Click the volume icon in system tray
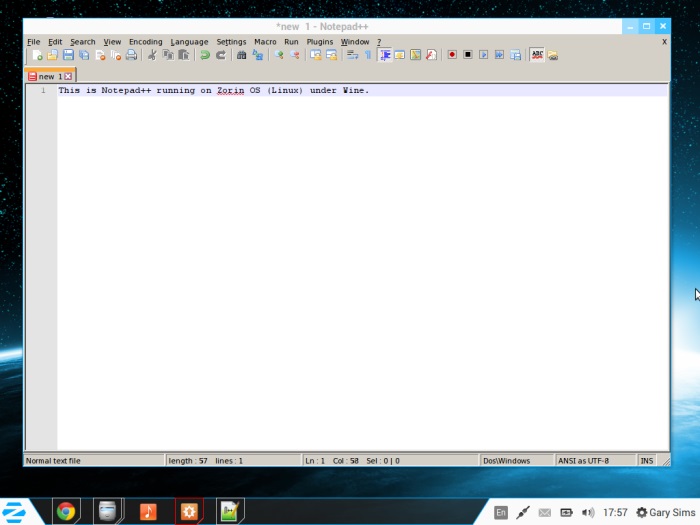The width and height of the screenshot is (700, 525). coord(588,512)
